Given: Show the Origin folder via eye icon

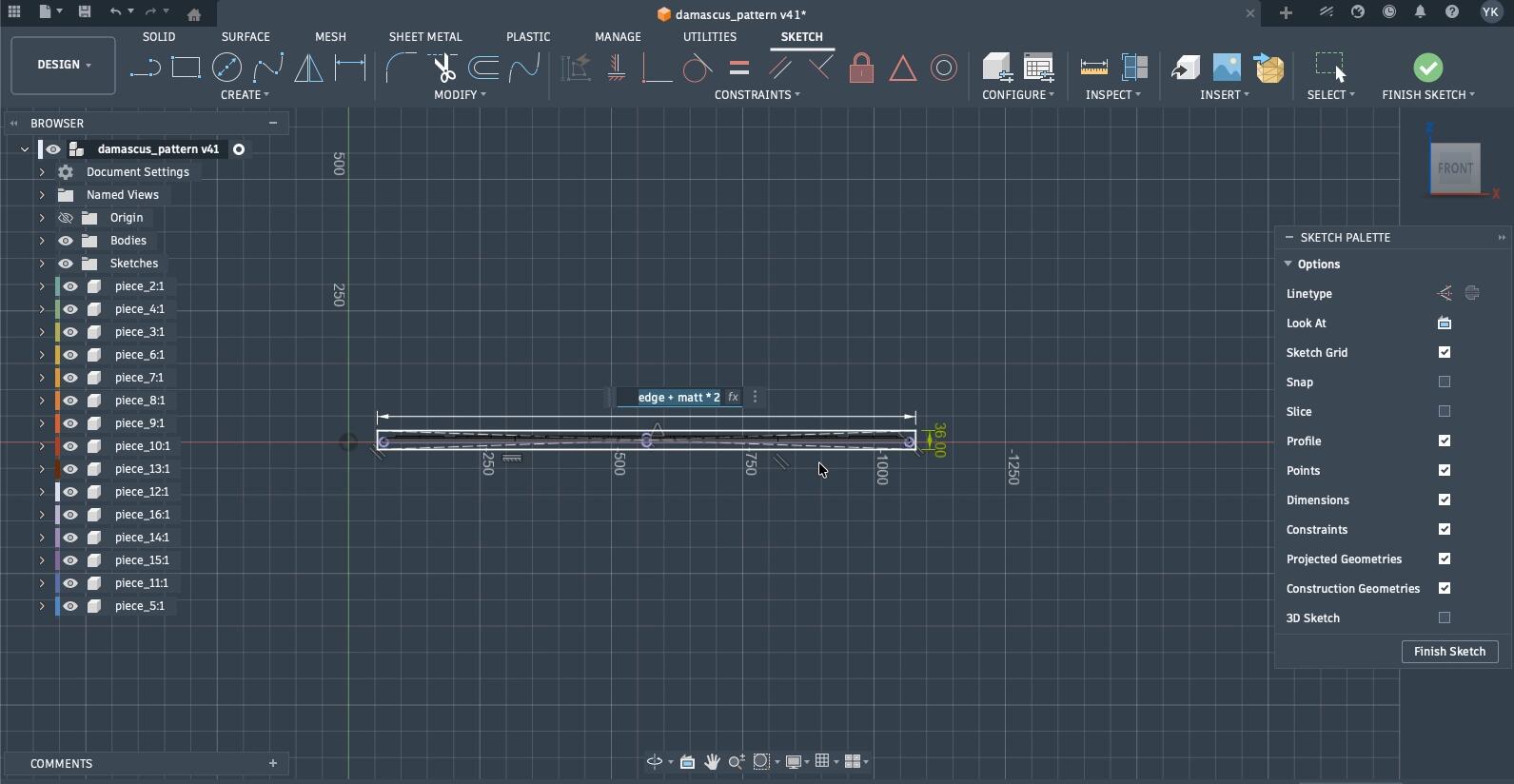Looking at the screenshot, I should [66, 218].
